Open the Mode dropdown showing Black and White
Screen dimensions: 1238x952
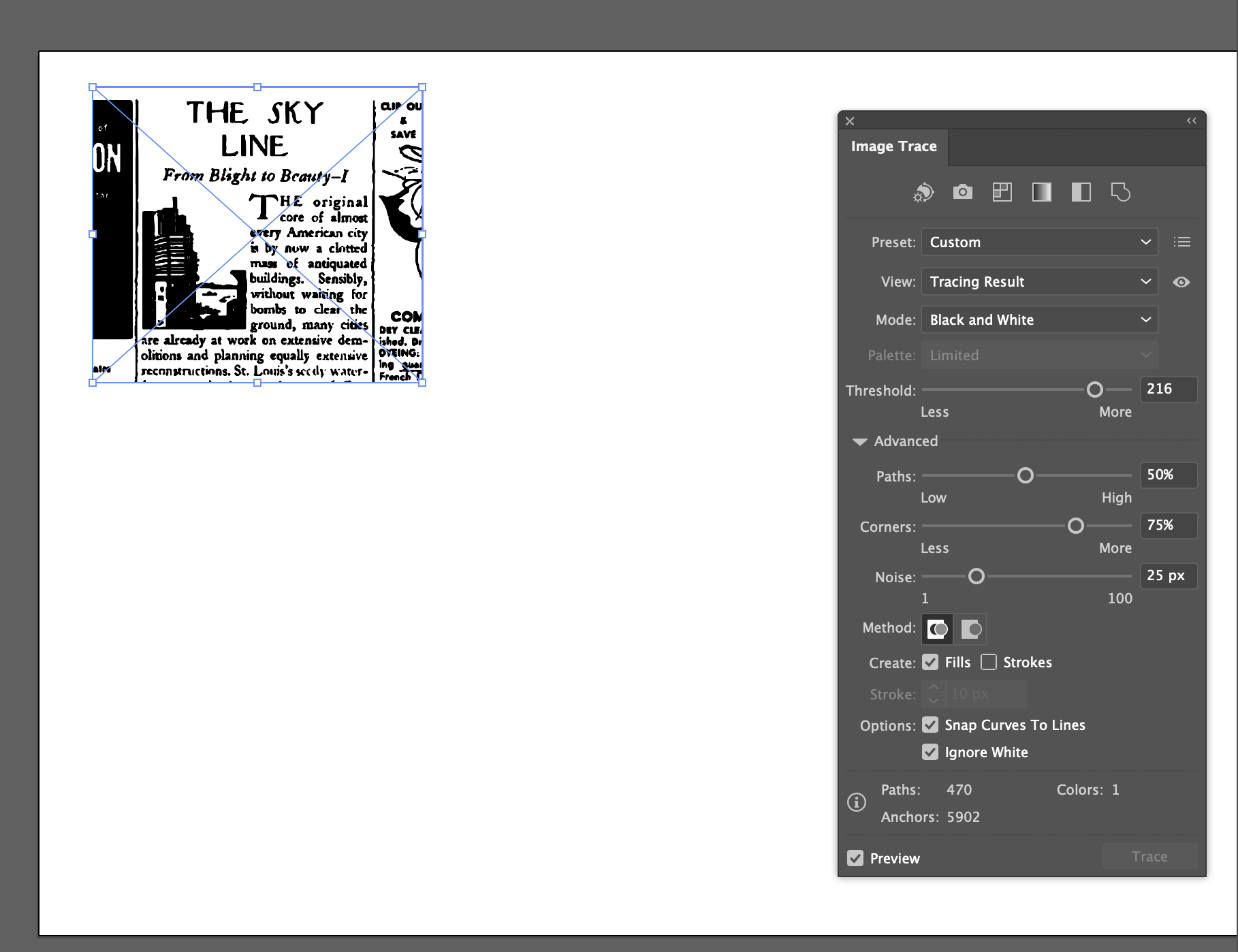tap(1040, 319)
